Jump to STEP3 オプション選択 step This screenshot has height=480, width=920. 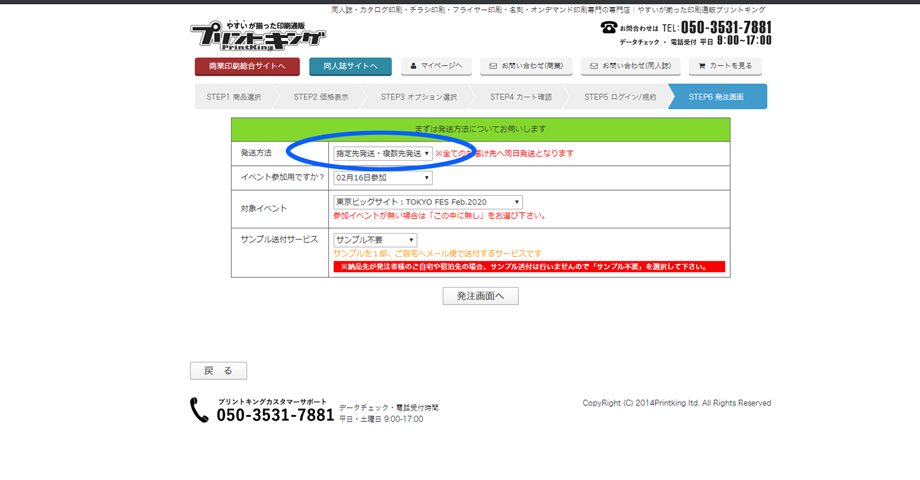tap(418, 97)
